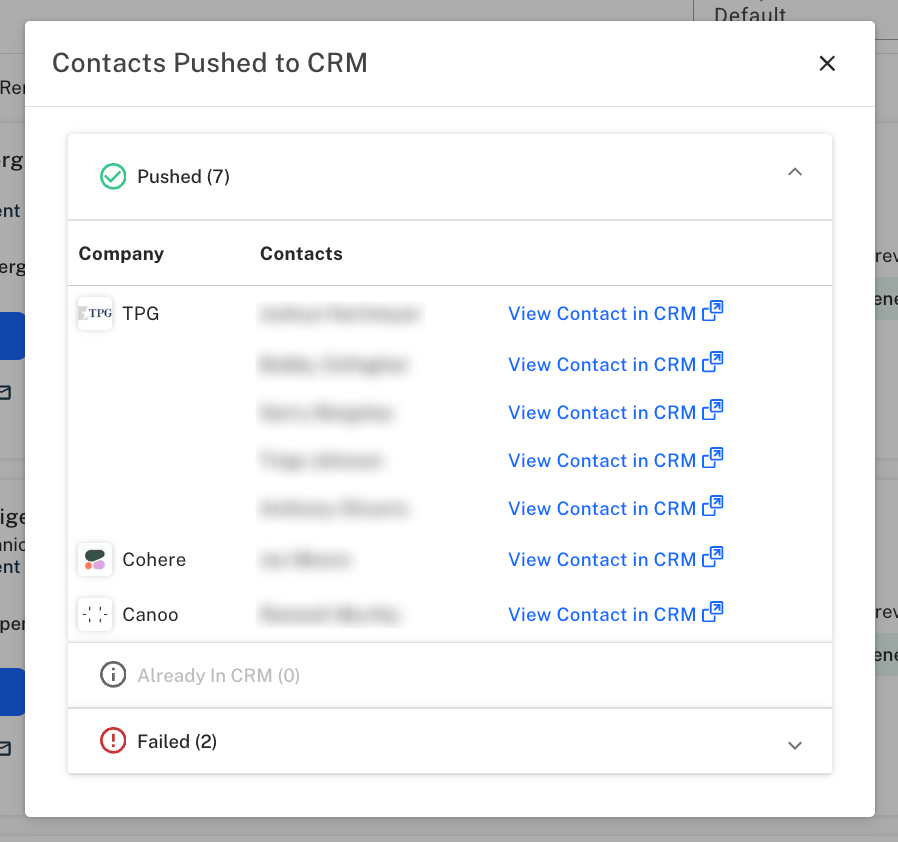
Task: Click the green Pushed checkmark icon
Action: 113,176
